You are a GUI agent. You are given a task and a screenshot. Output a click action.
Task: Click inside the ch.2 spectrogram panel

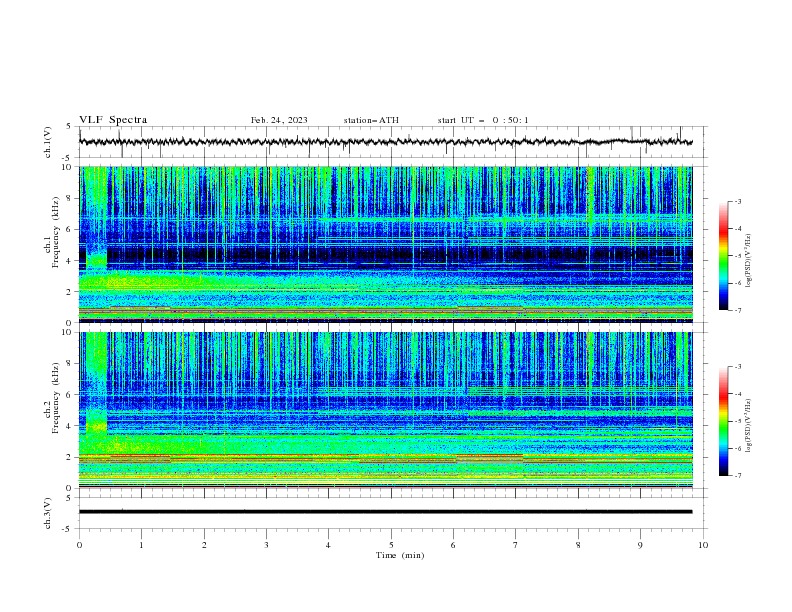(x=385, y=410)
